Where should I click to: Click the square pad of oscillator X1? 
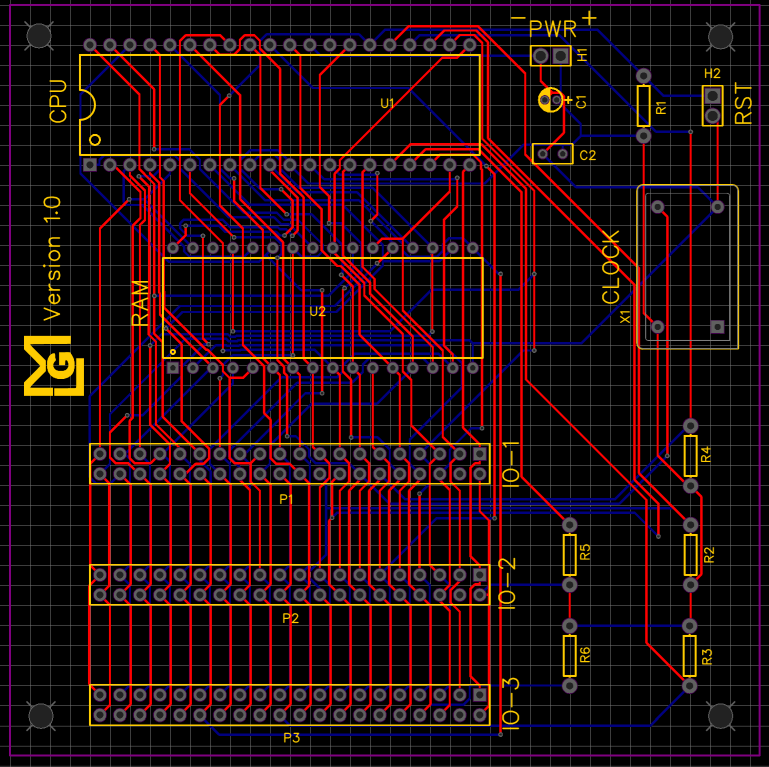pos(718,327)
